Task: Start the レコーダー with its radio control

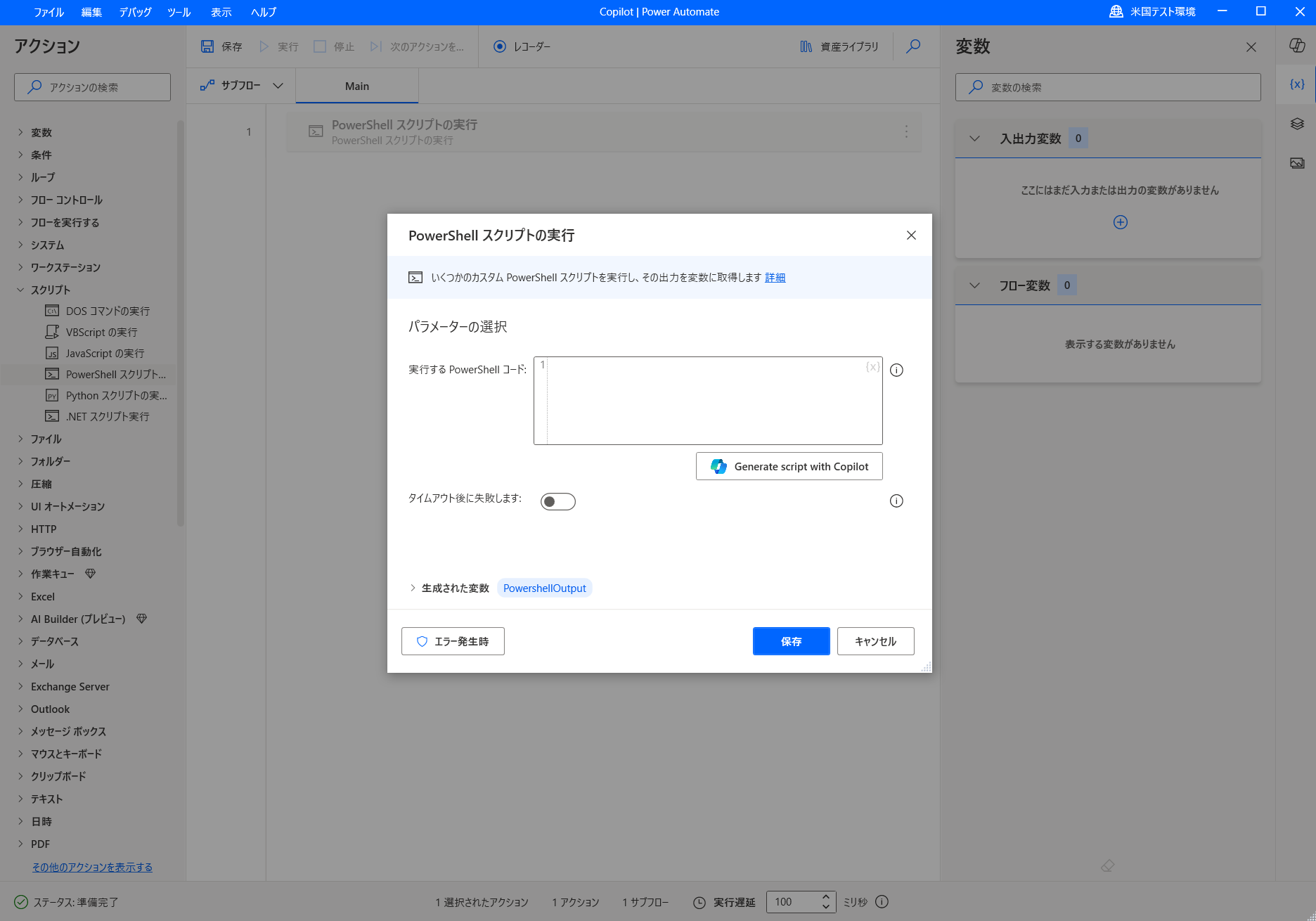Action: coord(500,46)
